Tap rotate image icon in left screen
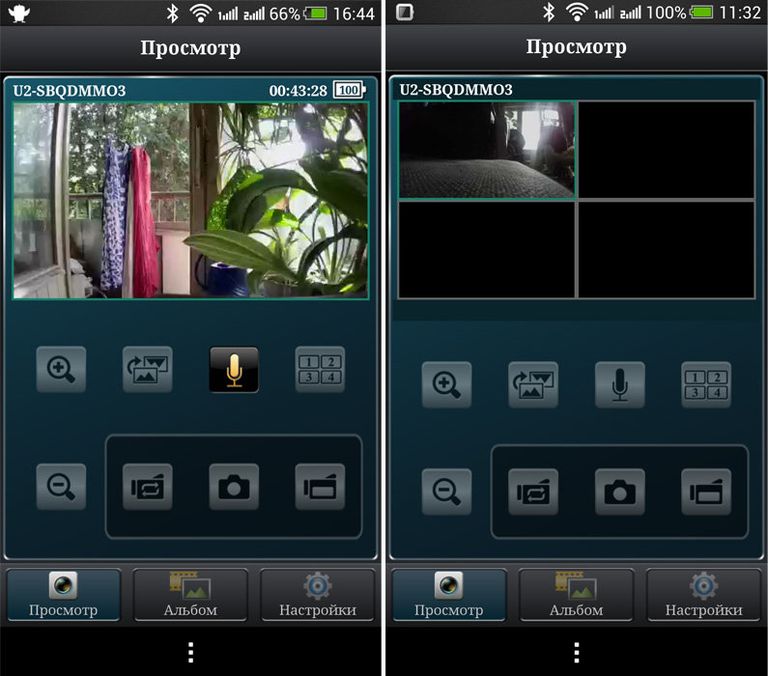 147,369
